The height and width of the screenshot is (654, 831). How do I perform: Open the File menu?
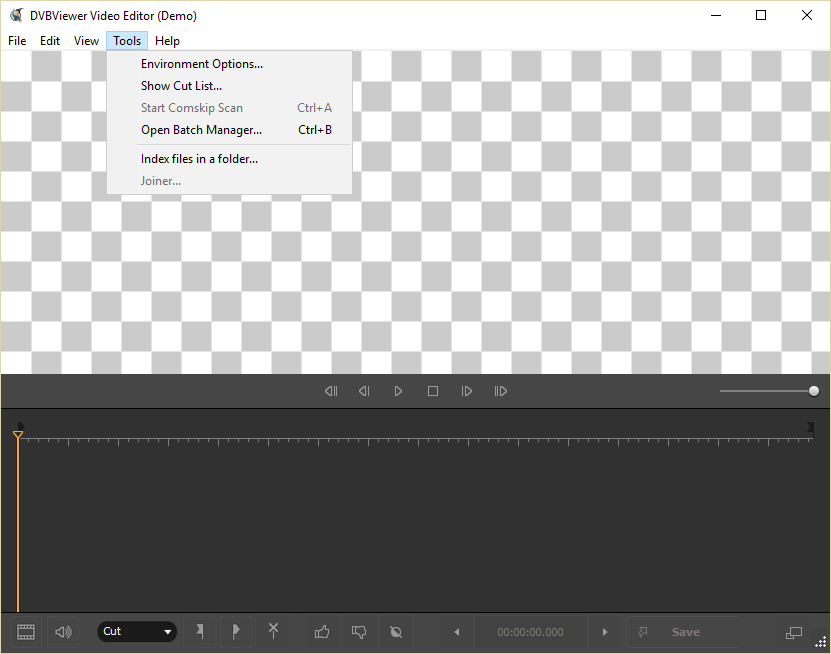point(17,41)
